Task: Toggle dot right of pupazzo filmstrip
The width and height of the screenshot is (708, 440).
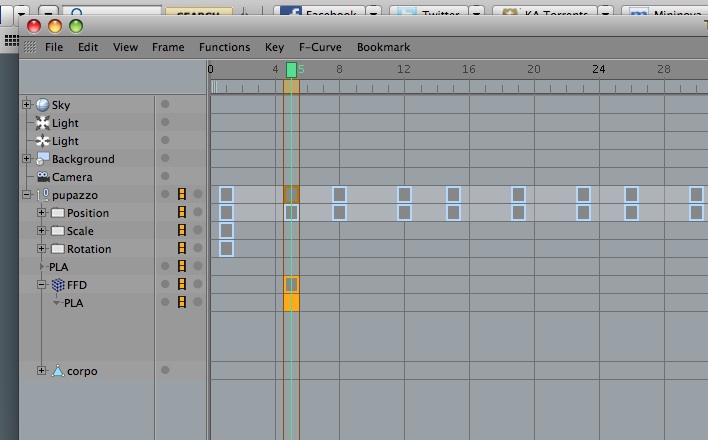Action: point(198,194)
